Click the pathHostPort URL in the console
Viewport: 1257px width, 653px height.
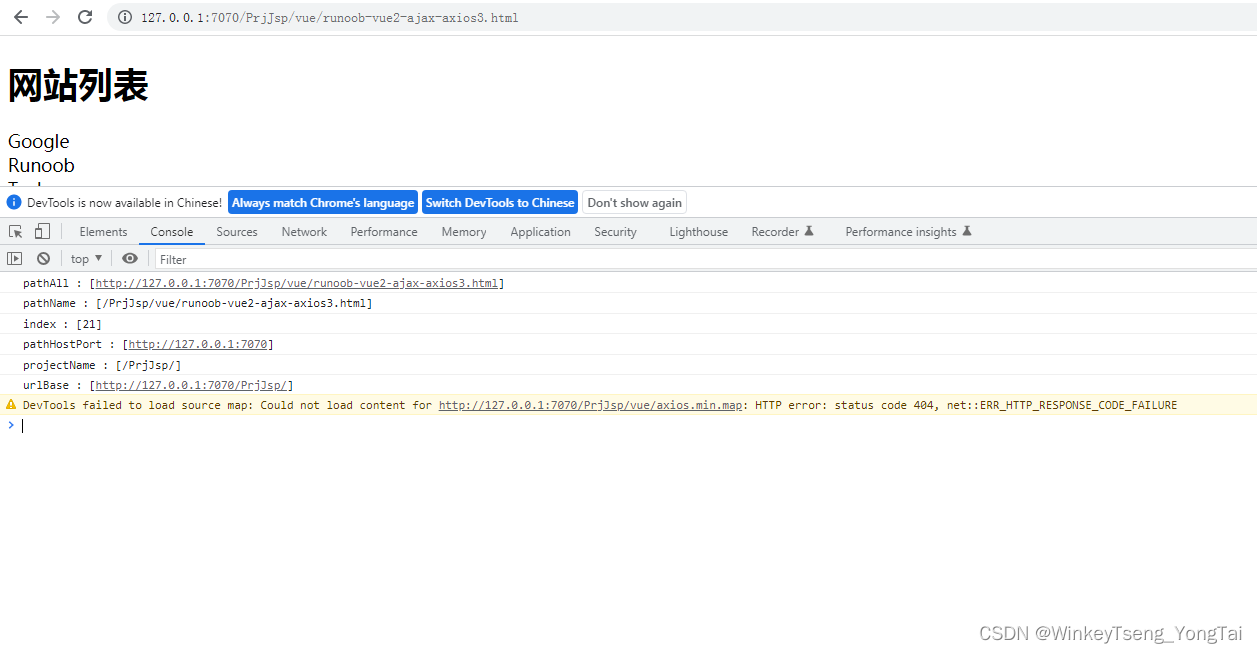(198, 344)
